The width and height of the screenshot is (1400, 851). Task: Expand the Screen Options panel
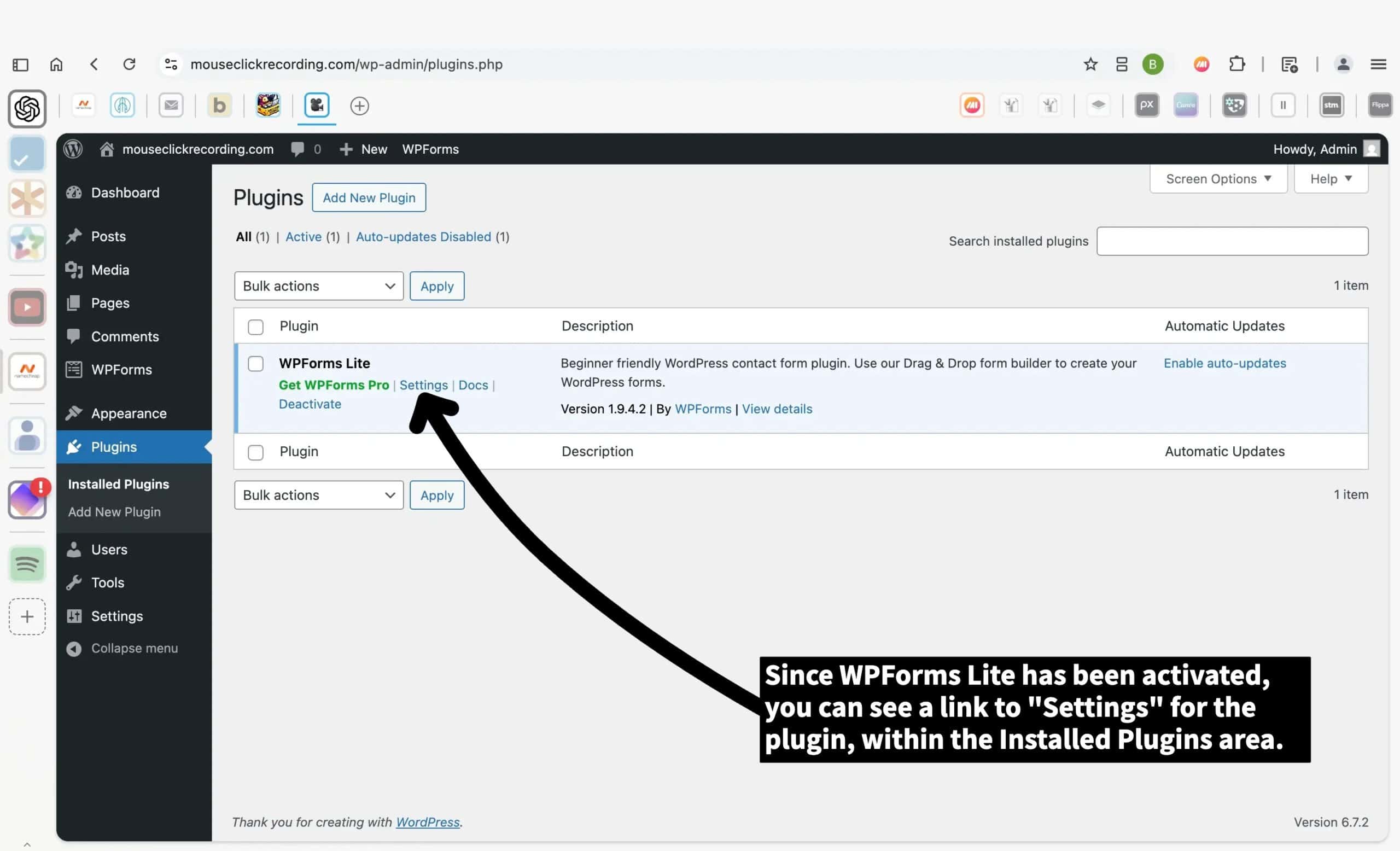[x=1218, y=178]
